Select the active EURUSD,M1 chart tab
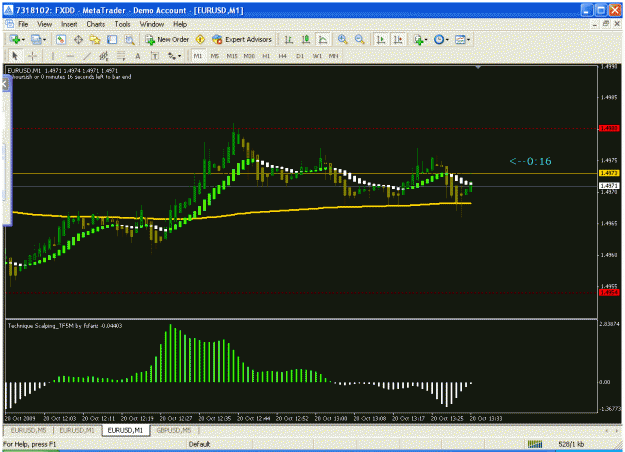 click(x=125, y=430)
